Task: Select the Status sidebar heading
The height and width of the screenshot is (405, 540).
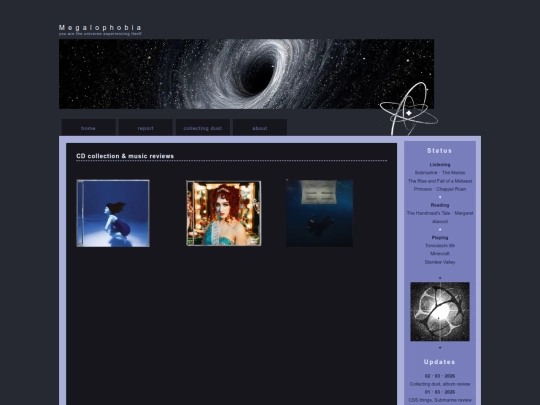Action: (439, 151)
